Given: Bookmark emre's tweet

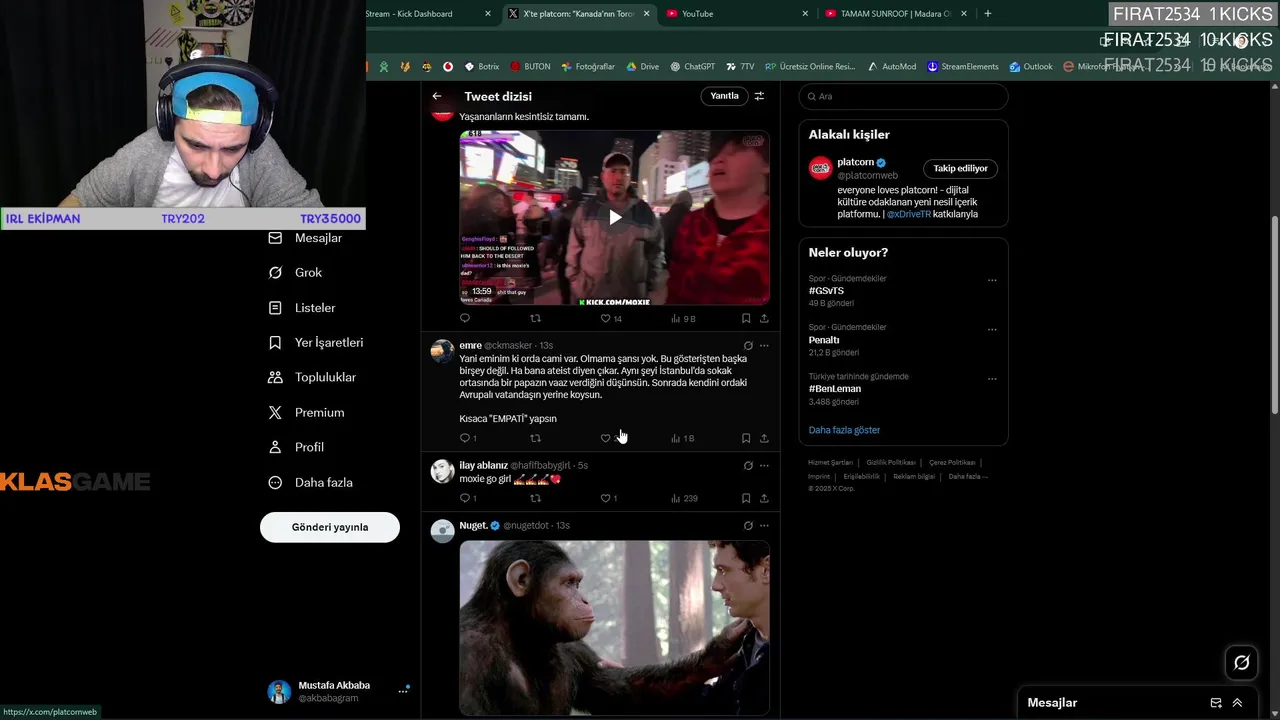Looking at the screenshot, I should coord(746,438).
